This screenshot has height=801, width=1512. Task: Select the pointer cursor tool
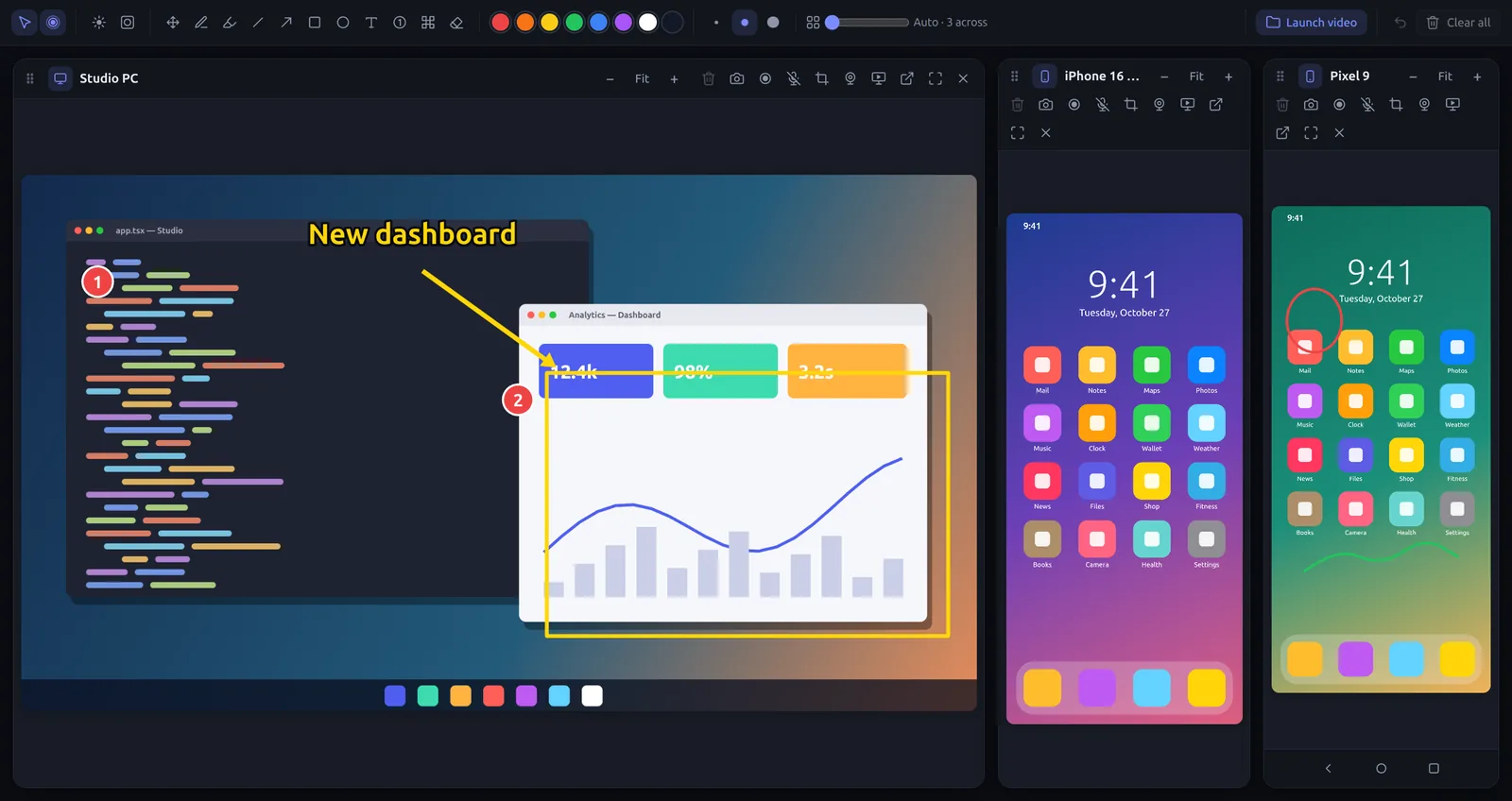click(x=26, y=23)
